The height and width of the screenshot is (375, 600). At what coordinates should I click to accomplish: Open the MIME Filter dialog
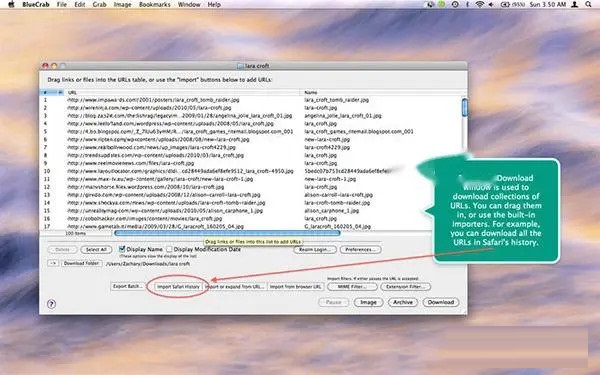pos(352,287)
